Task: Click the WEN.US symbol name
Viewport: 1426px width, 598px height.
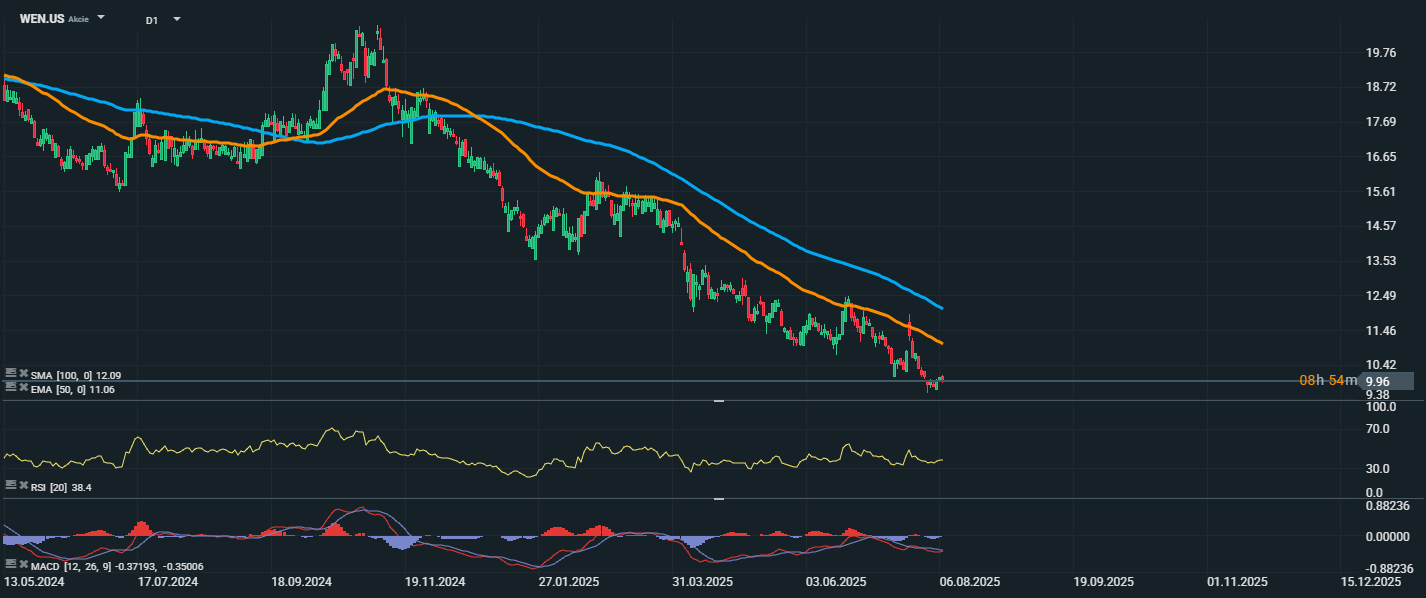Action: point(42,19)
